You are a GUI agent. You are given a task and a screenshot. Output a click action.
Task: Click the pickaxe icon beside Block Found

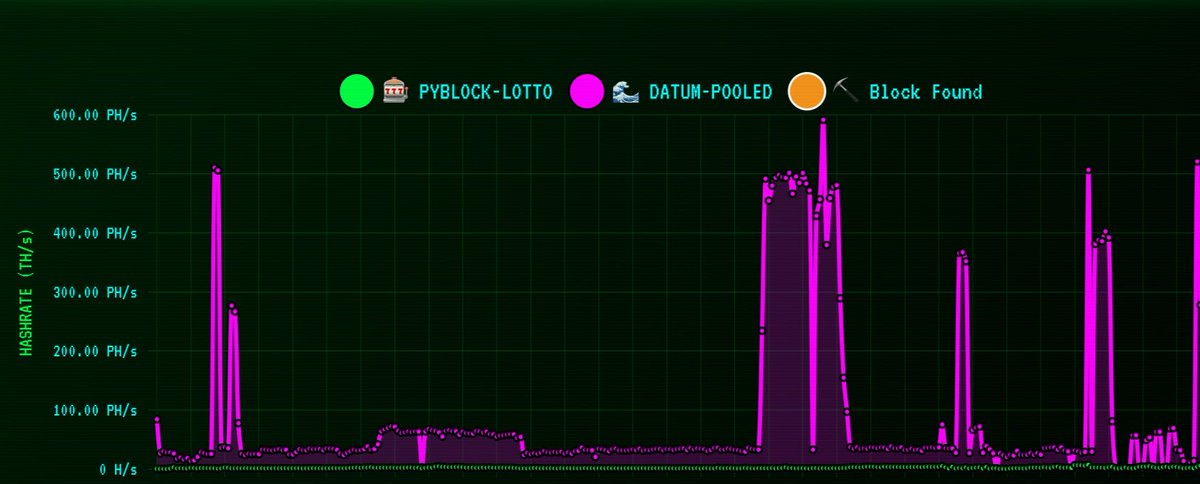tap(845, 92)
